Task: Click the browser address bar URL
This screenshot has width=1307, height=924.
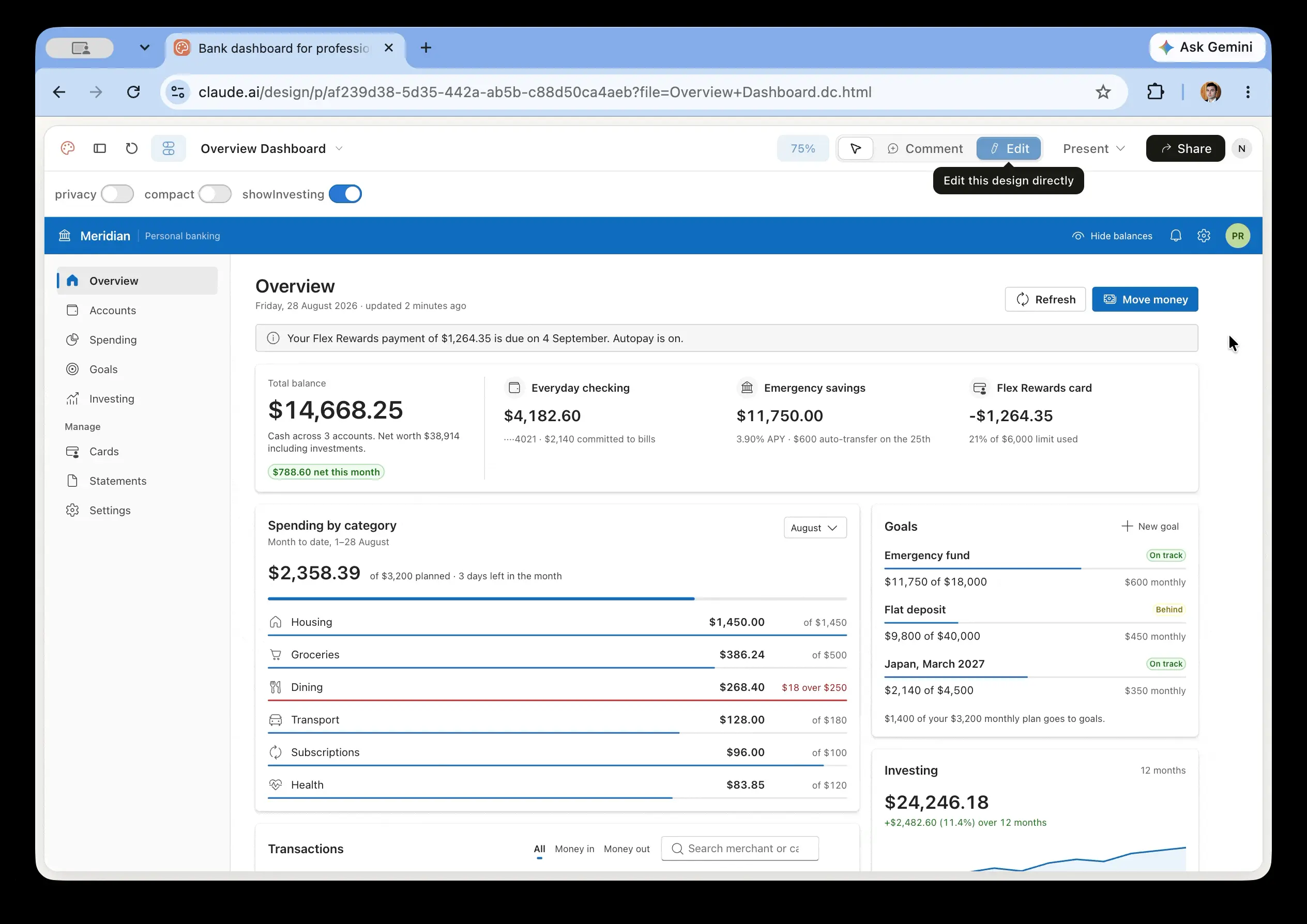Action: tap(535, 91)
